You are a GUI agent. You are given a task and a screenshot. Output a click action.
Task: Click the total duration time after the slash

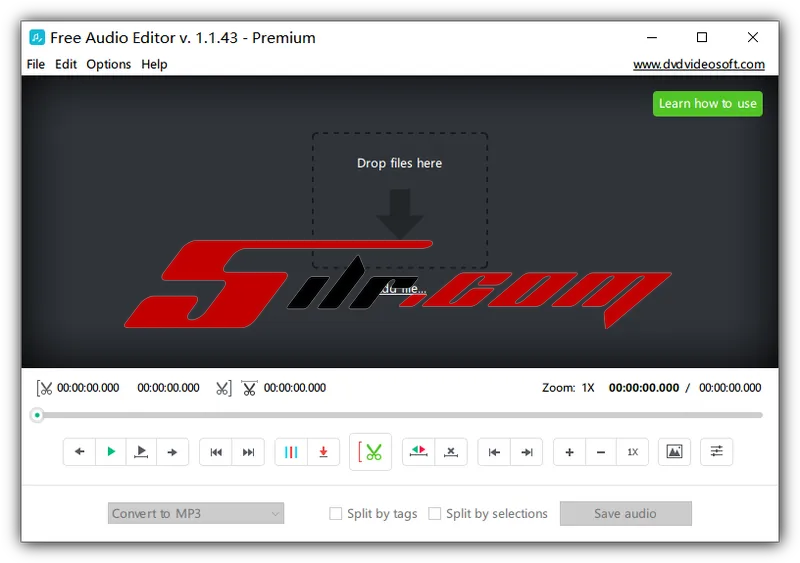point(730,388)
